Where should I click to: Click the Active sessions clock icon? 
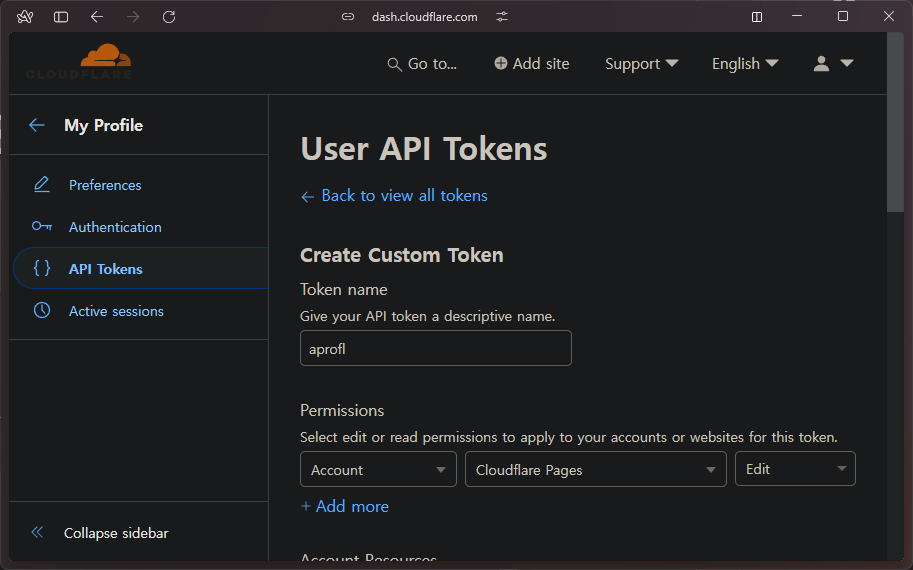[x=42, y=310]
